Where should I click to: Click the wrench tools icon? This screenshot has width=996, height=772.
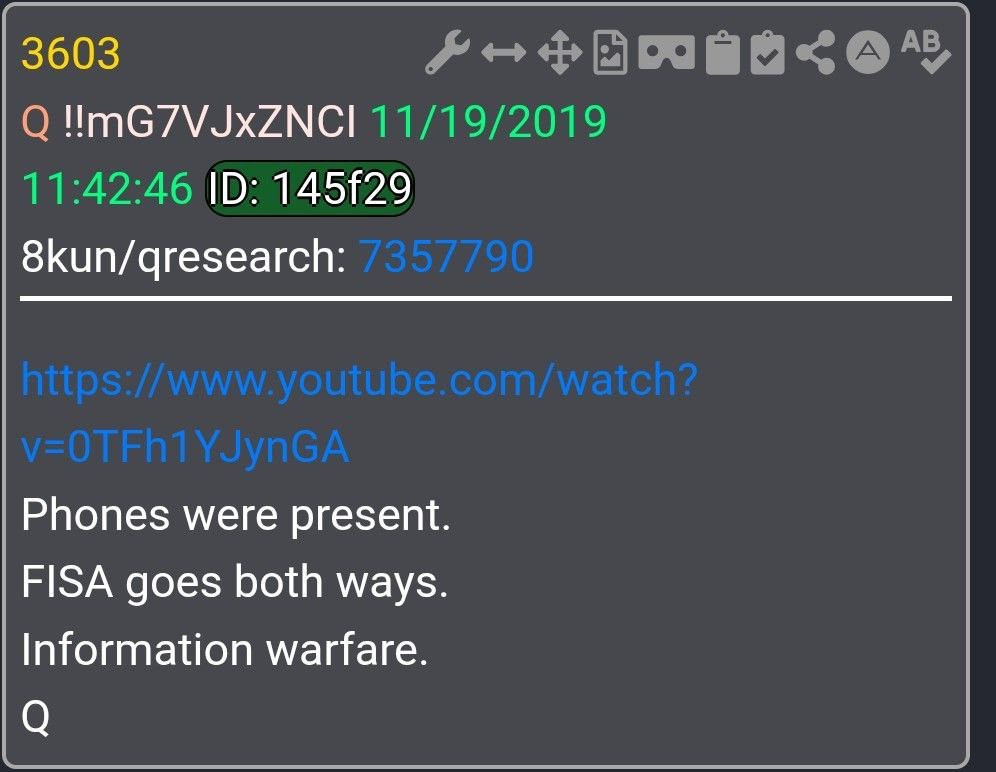(x=447, y=52)
